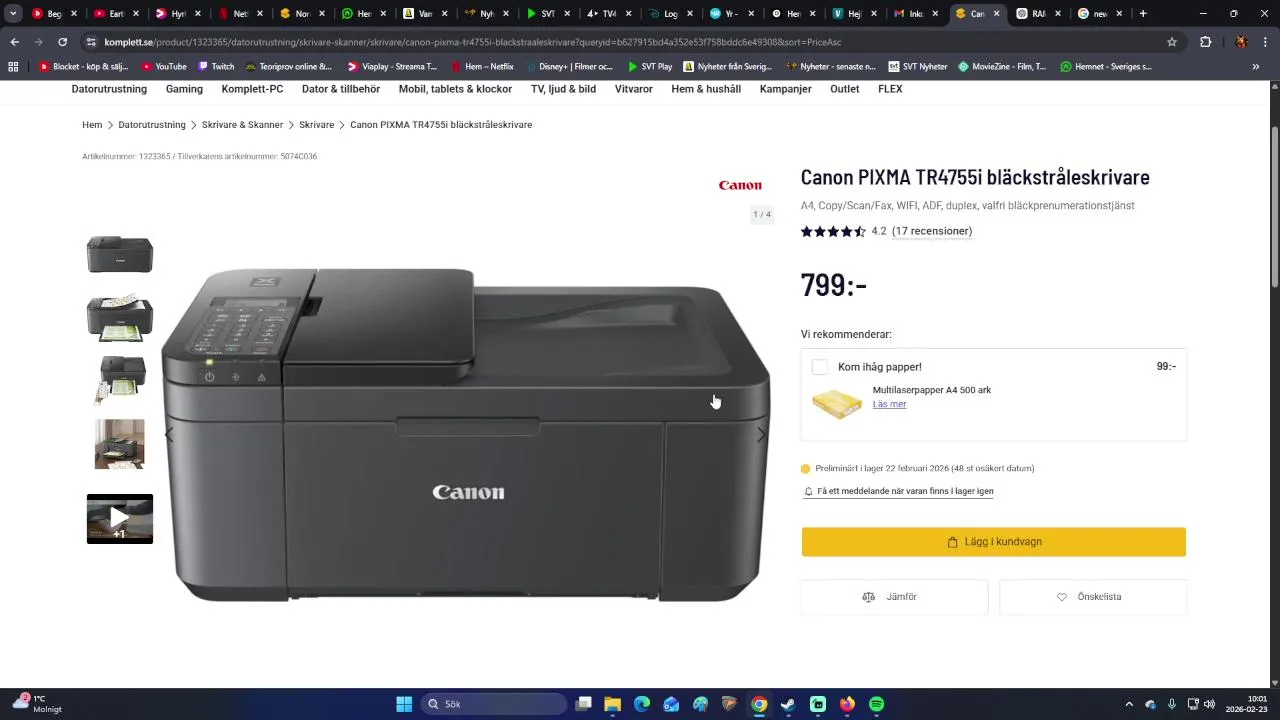Image resolution: width=1280 pixels, height=720 pixels.
Task: Click the Önskelista wishlist button
Action: (x=1092, y=597)
